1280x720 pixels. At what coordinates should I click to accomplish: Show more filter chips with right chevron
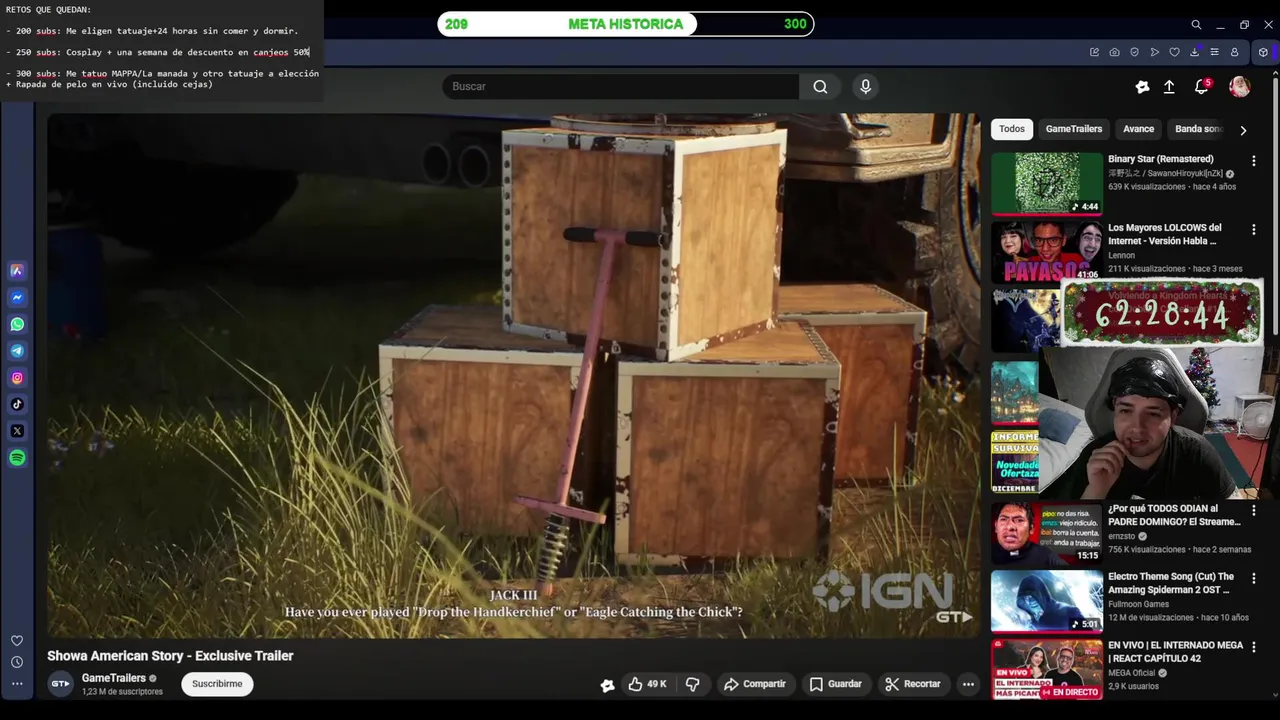coord(1243,130)
